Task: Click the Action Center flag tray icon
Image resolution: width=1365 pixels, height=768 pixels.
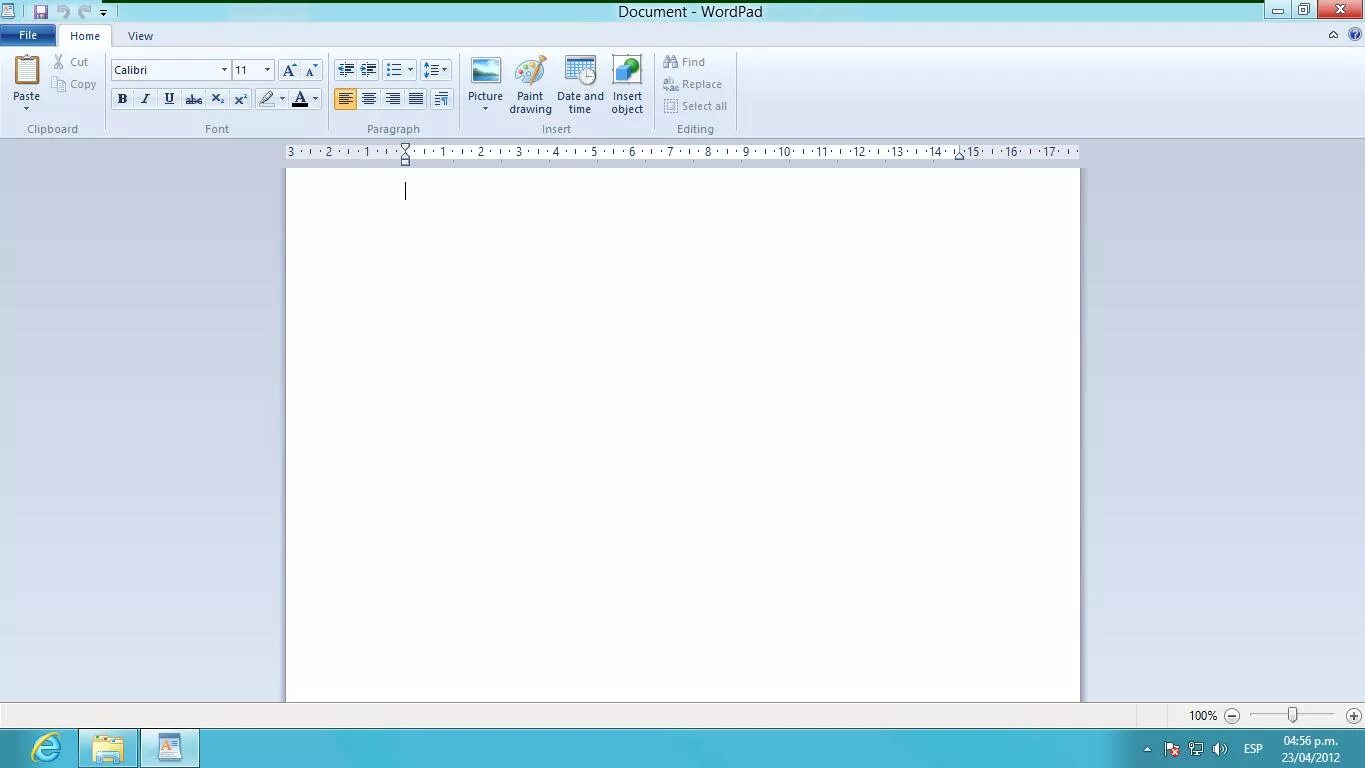Action: point(1171,749)
